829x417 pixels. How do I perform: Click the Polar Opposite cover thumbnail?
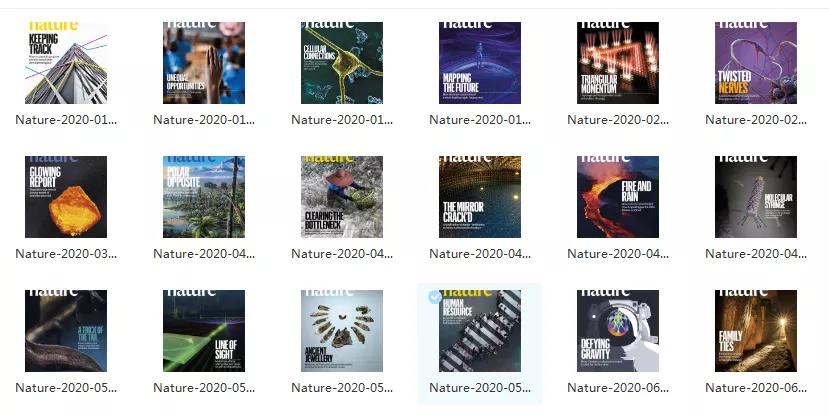(204, 197)
